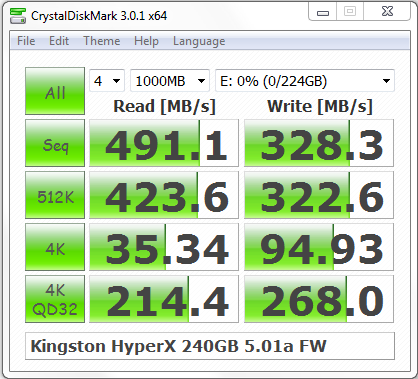The width and height of the screenshot is (418, 379).
Task: Minimize the CrystalDiskMark window
Action: tap(323, 12)
